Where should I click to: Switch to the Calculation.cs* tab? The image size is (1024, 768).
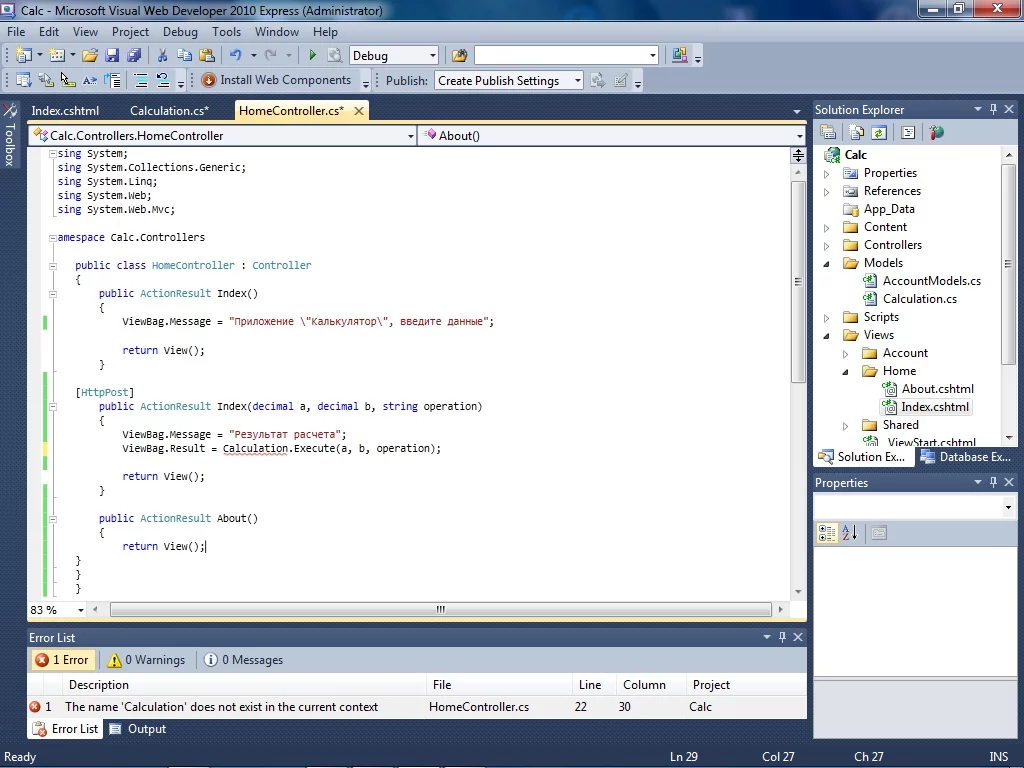point(169,111)
